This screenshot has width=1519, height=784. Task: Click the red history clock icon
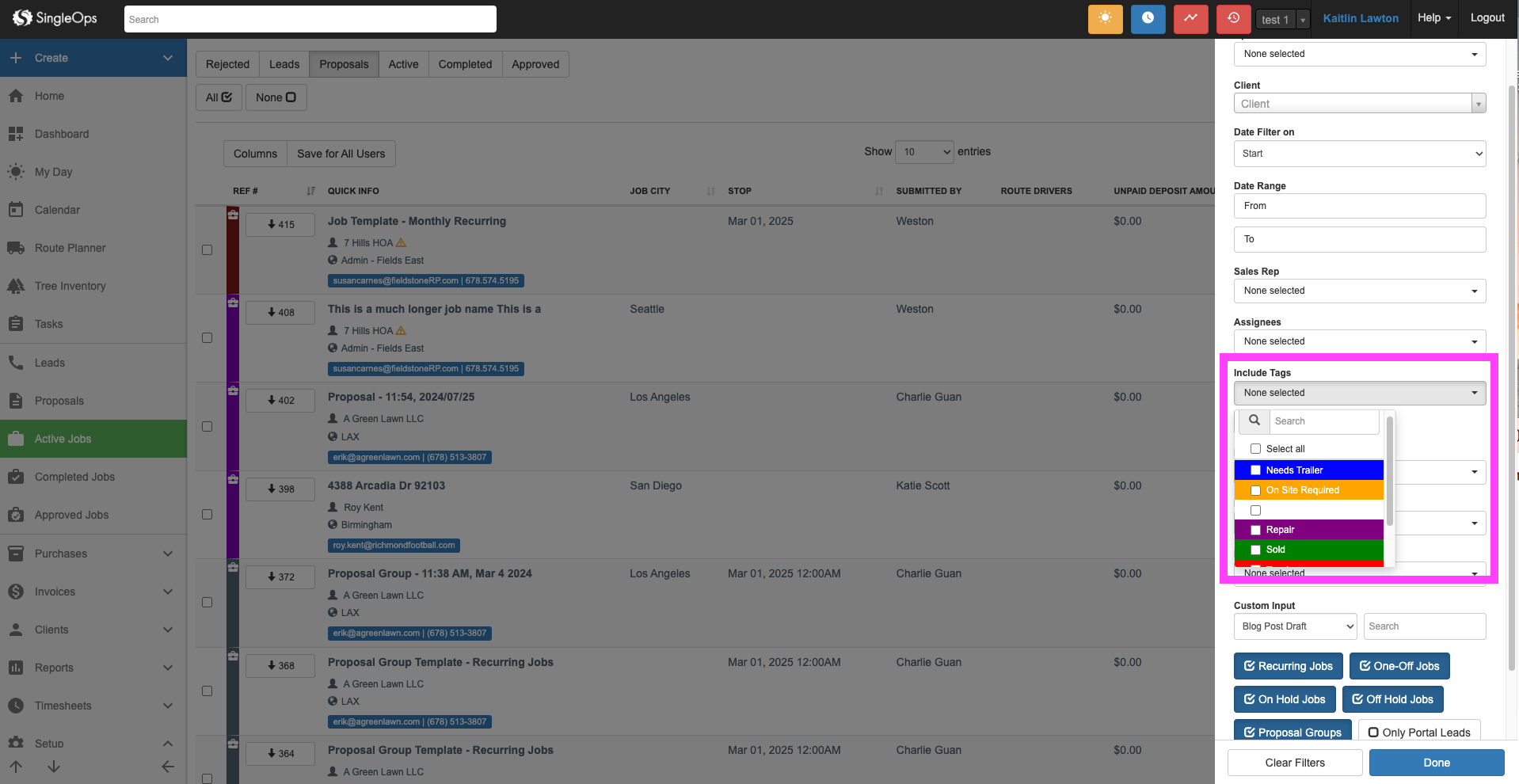coord(1233,19)
